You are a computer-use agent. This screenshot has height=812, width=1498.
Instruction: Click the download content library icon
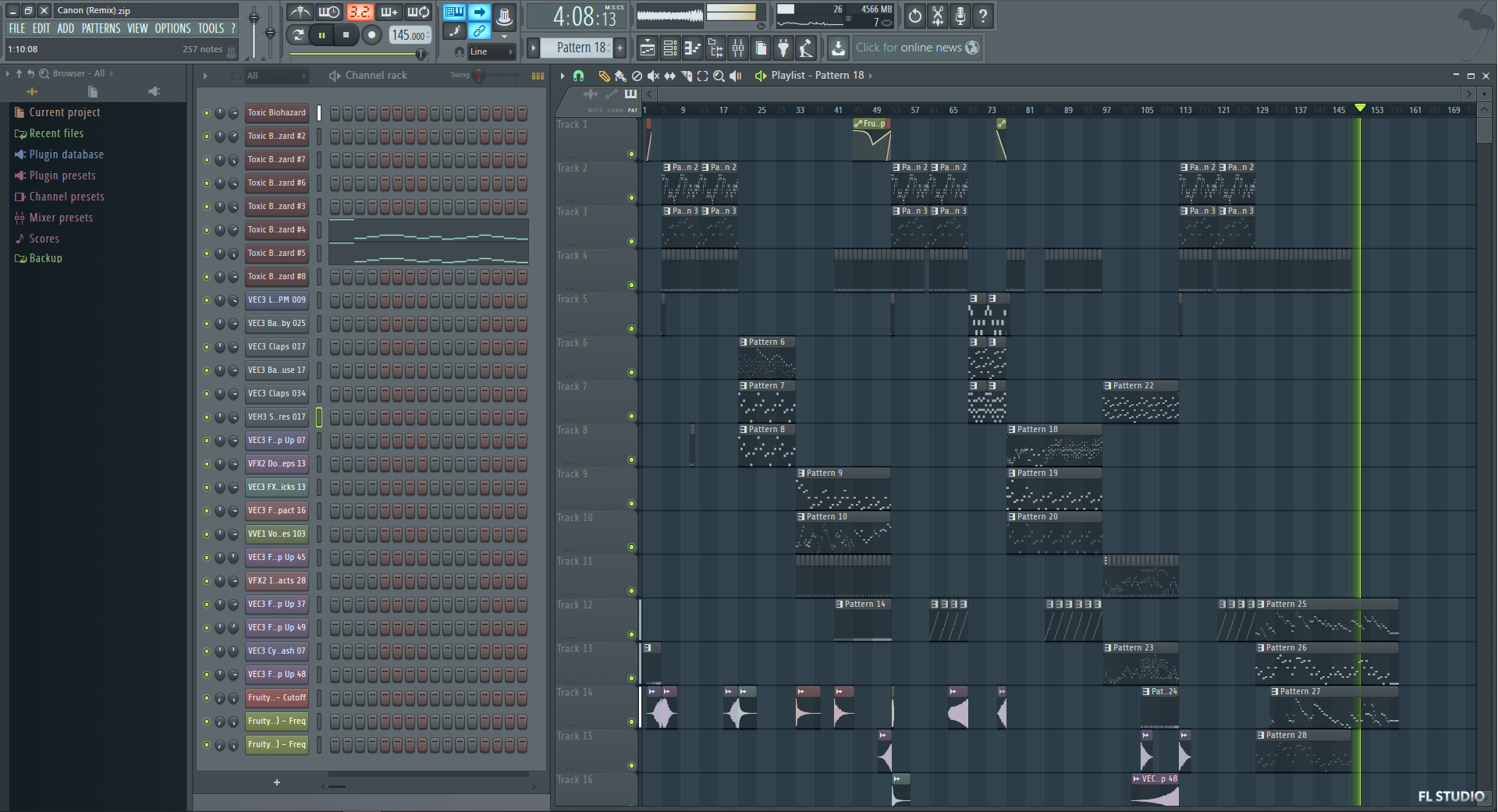[x=838, y=48]
